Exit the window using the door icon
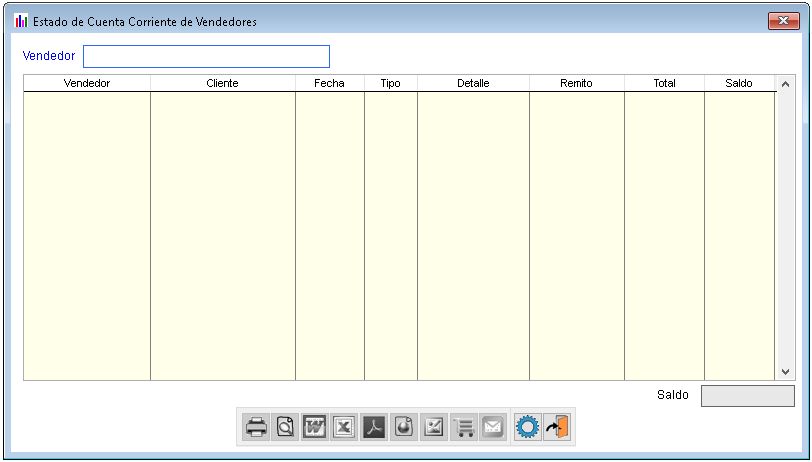Screen dimensions: 812x462 pyautogui.click(x=558, y=427)
